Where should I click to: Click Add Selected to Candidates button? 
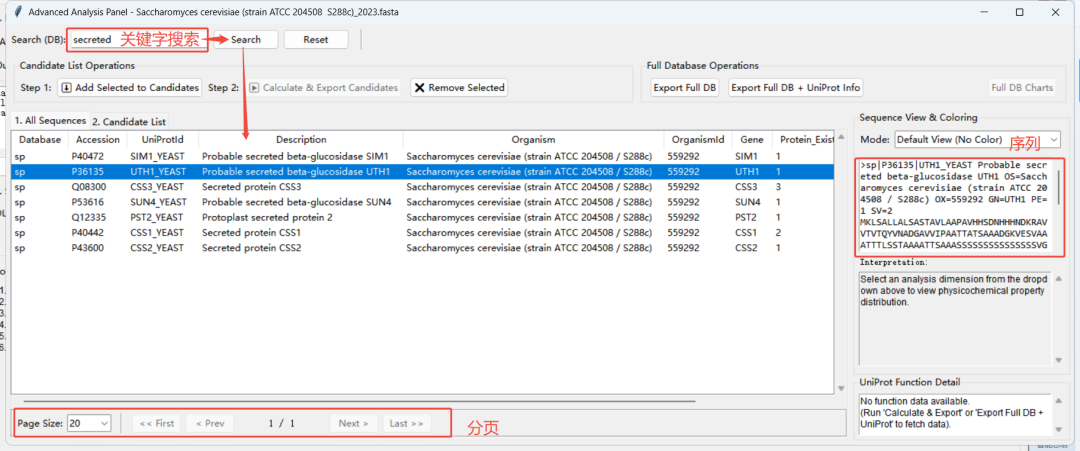[x=129, y=87]
